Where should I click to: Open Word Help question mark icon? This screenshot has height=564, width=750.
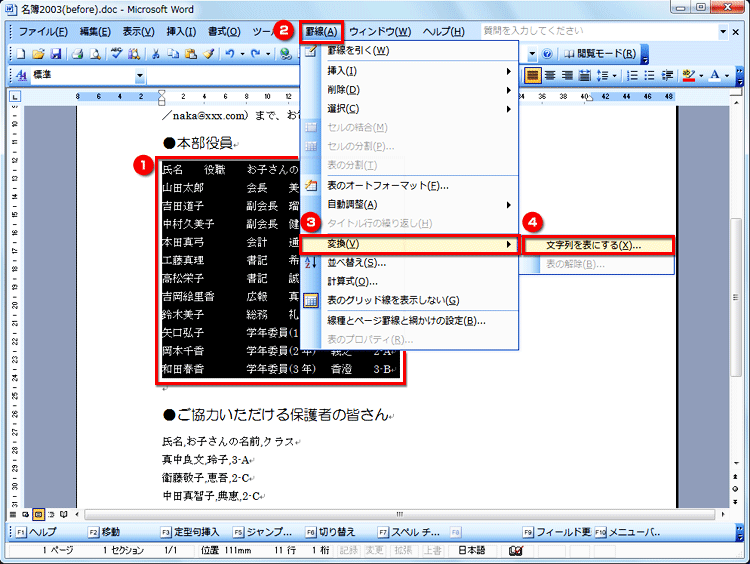pyautogui.click(x=548, y=54)
